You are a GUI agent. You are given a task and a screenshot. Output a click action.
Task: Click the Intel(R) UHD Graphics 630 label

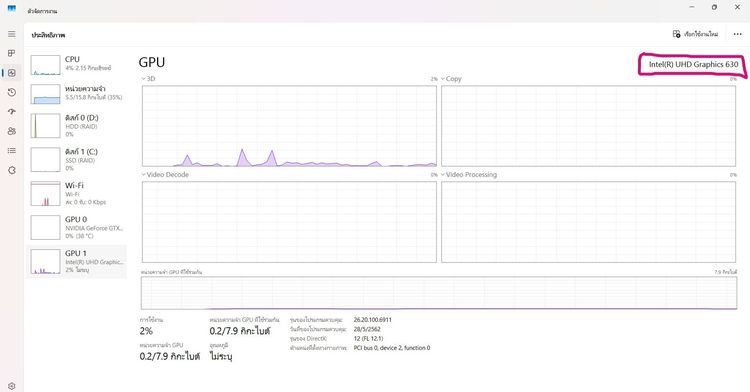click(x=693, y=65)
